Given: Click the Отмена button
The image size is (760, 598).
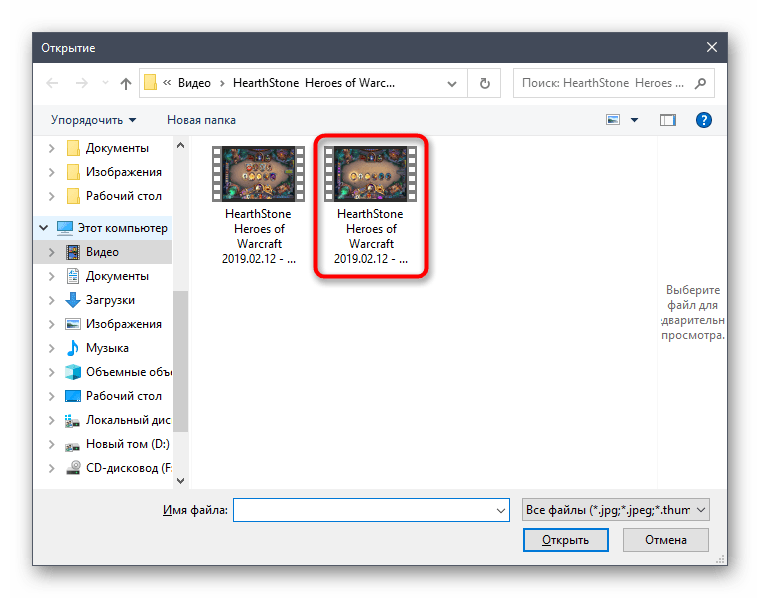Looking at the screenshot, I should point(665,540).
